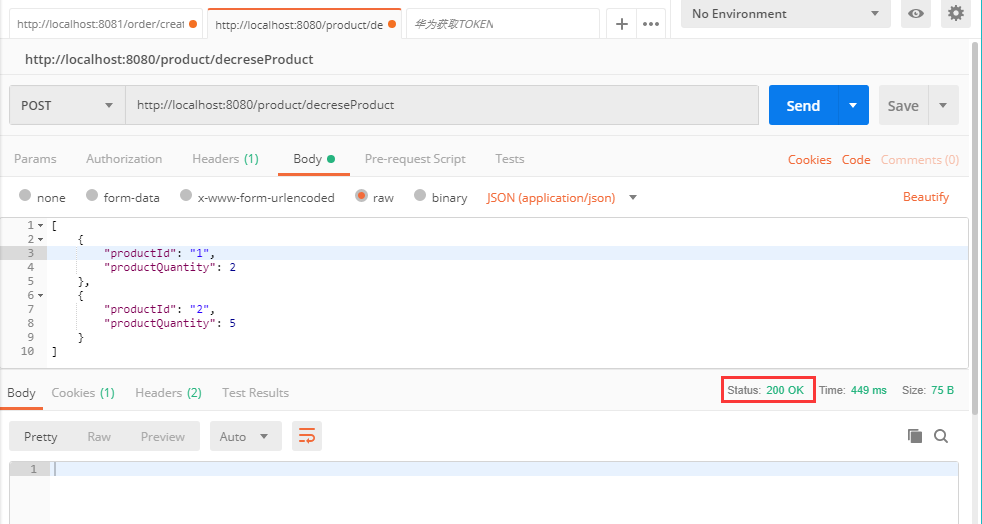Open the POST method dropdown
Image resolution: width=982 pixels, height=524 pixels.
click(67, 105)
